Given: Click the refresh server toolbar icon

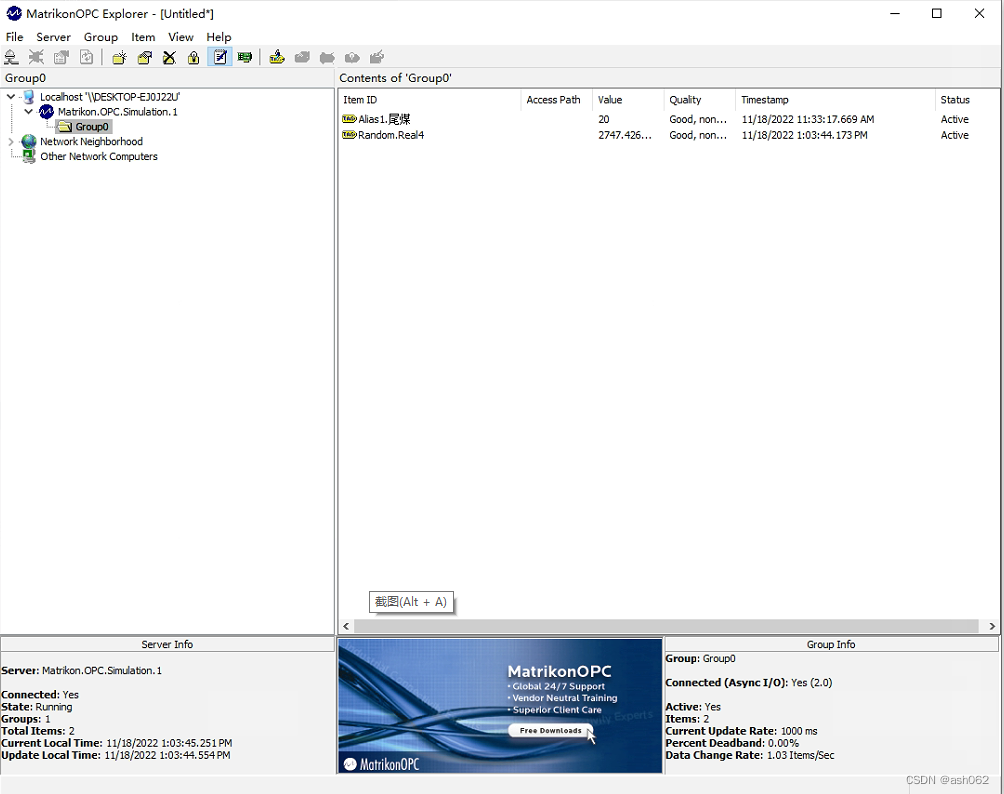Looking at the screenshot, I should tap(86, 58).
